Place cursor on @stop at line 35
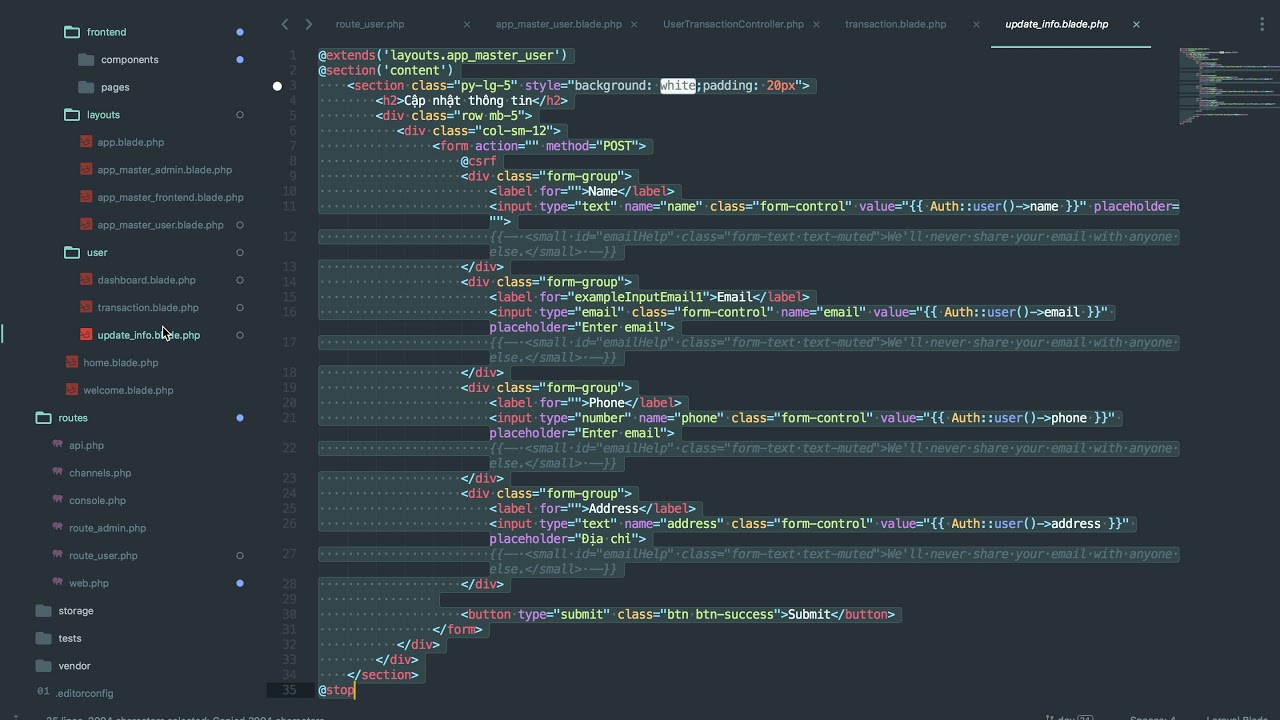 coord(337,690)
